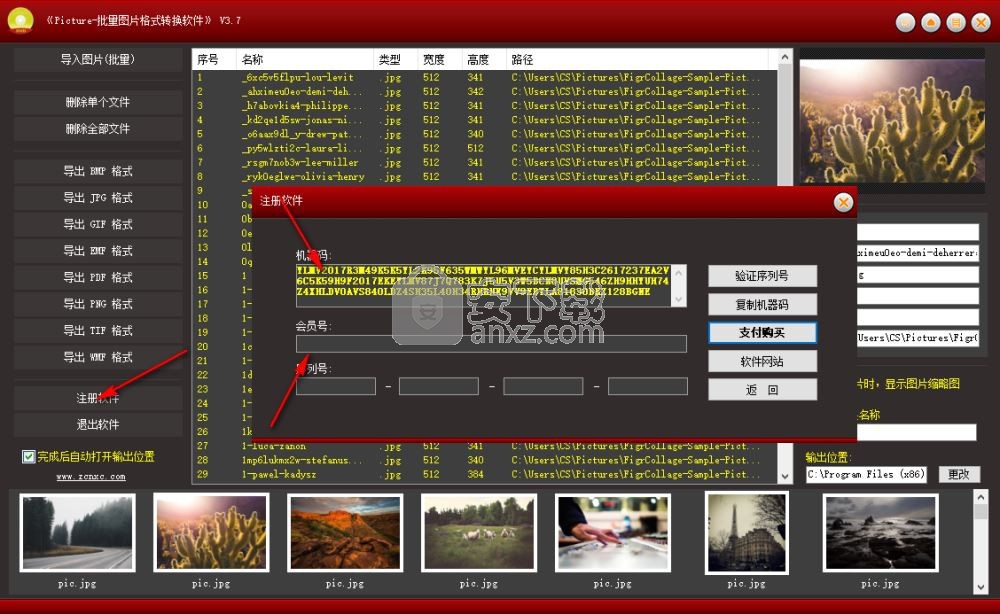
Task: Click 支付购买 button
Action: pos(762,332)
